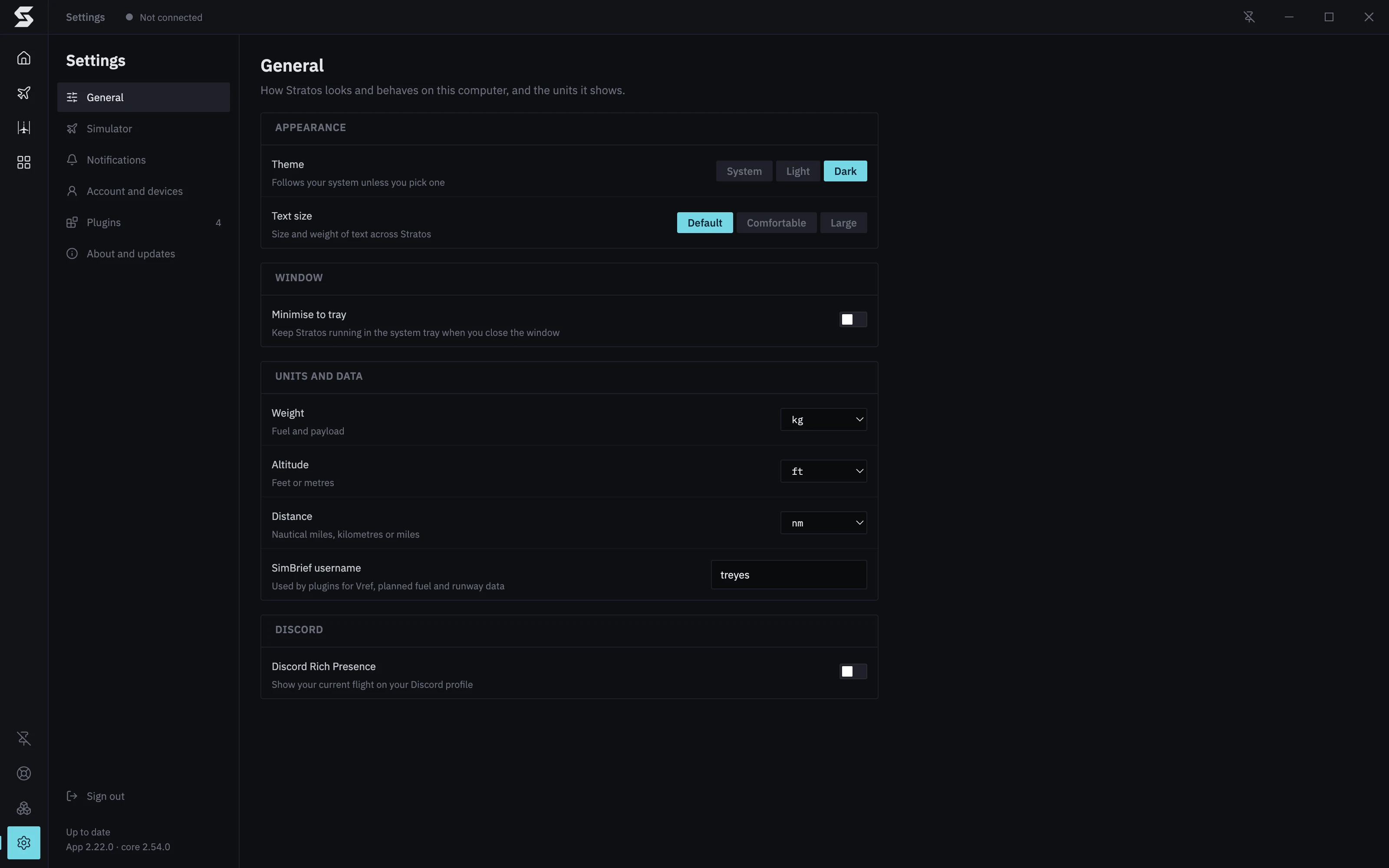
Task: Go to the Plugins settings section
Action: coord(144,222)
